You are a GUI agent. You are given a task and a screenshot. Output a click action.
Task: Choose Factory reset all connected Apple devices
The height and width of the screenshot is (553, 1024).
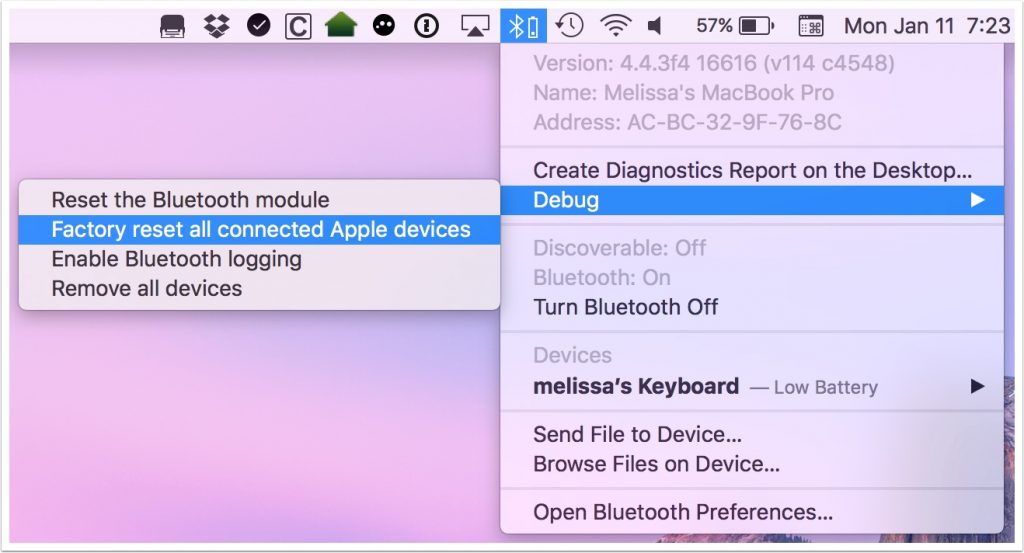click(260, 229)
